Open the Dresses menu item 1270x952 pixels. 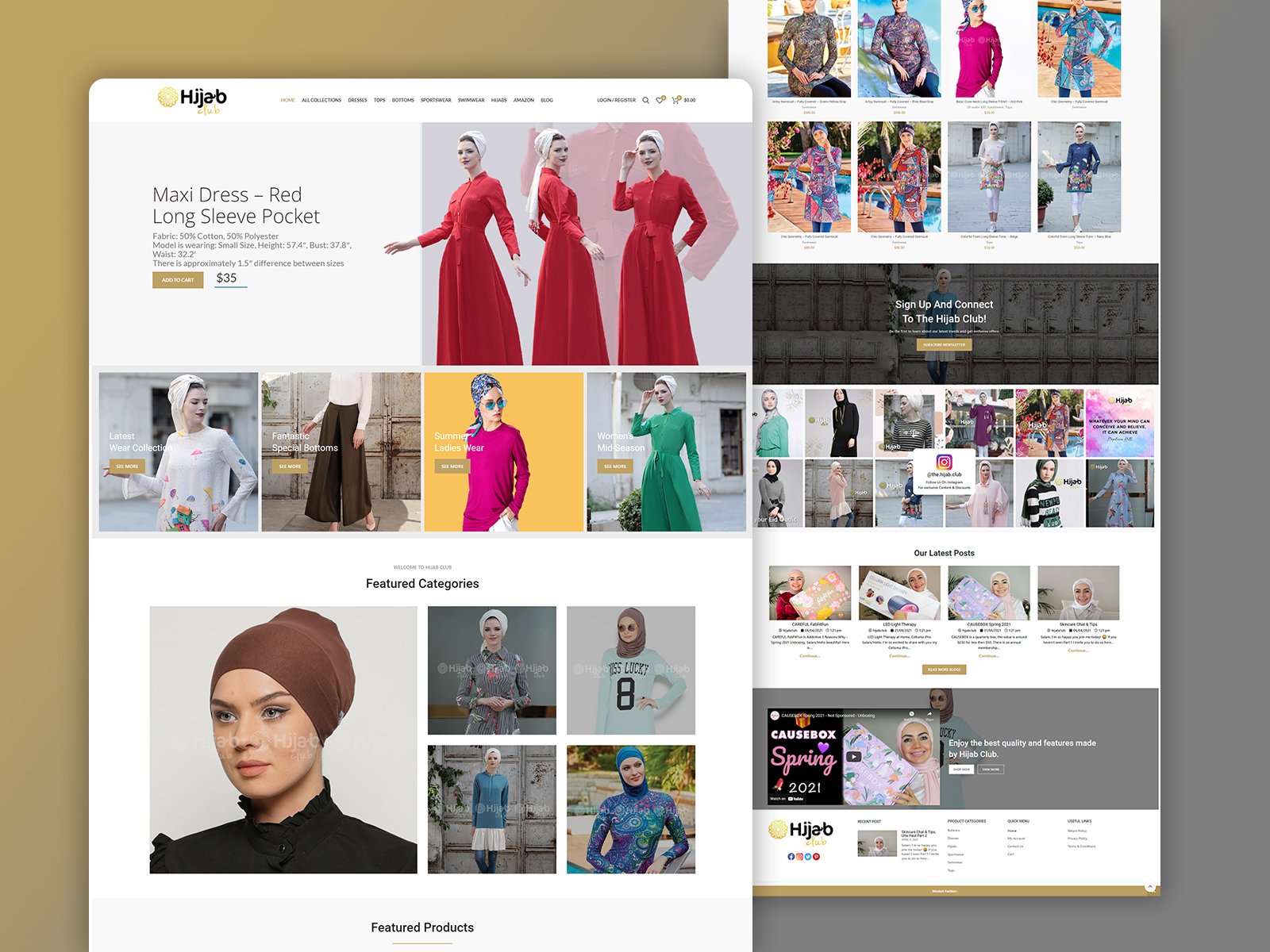(357, 100)
